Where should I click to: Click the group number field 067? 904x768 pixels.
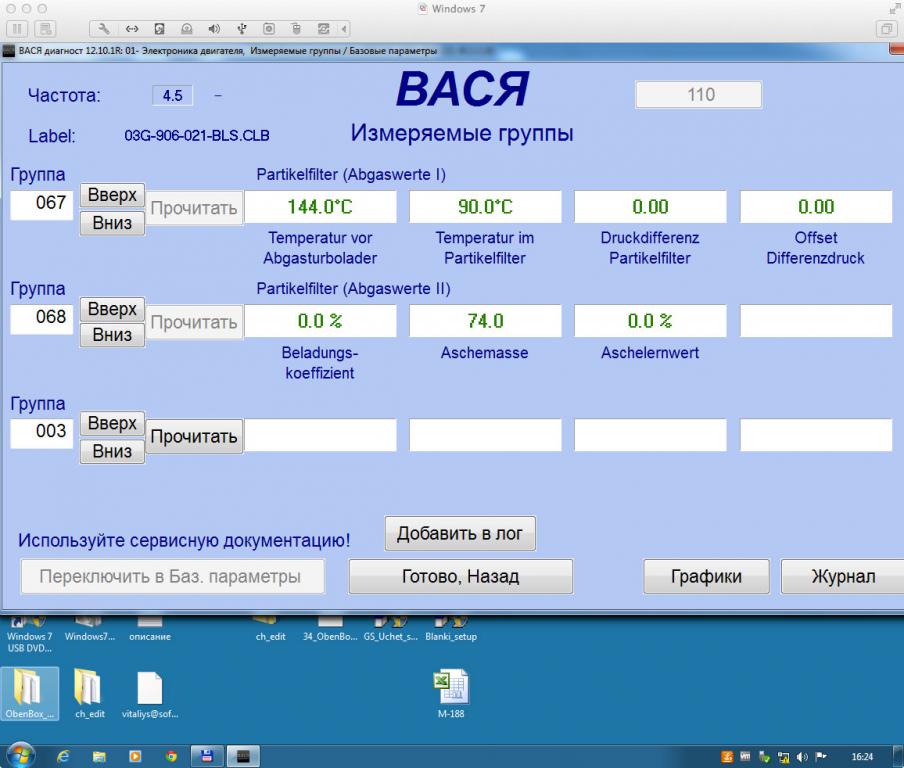[x=42, y=204]
